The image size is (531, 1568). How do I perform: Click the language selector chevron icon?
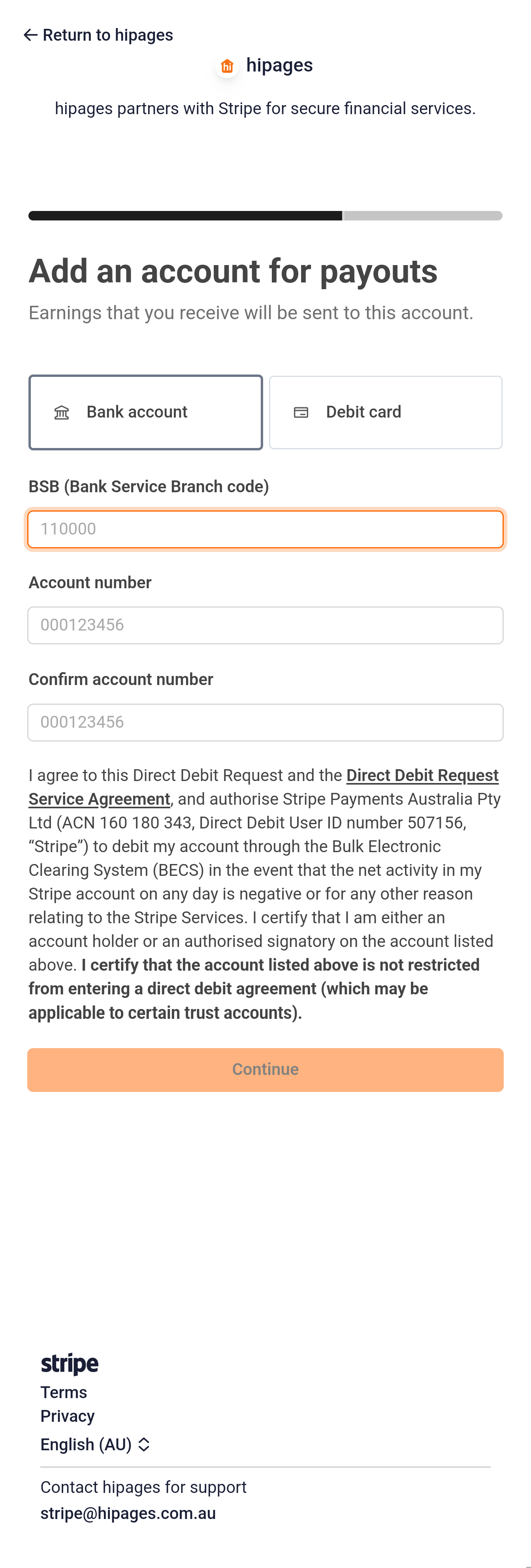click(x=144, y=1444)
